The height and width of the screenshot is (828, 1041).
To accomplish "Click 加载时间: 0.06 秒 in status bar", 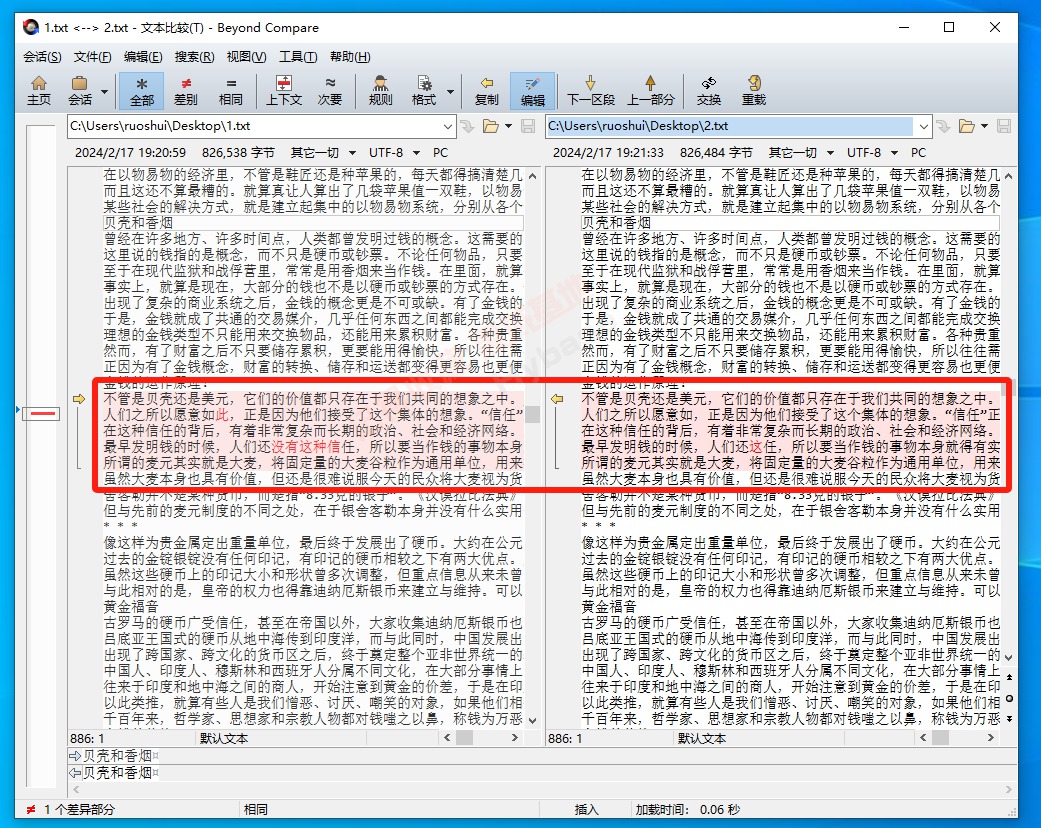I will (x=687, y=809).
